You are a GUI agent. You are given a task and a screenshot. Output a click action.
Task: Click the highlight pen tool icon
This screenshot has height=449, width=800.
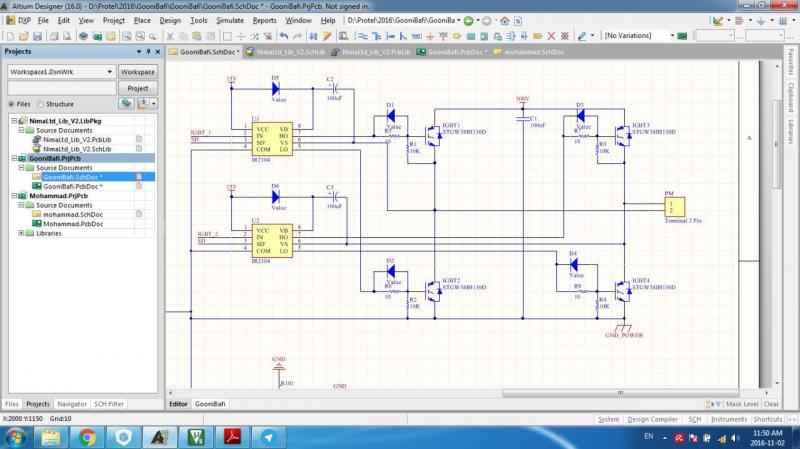582,36
